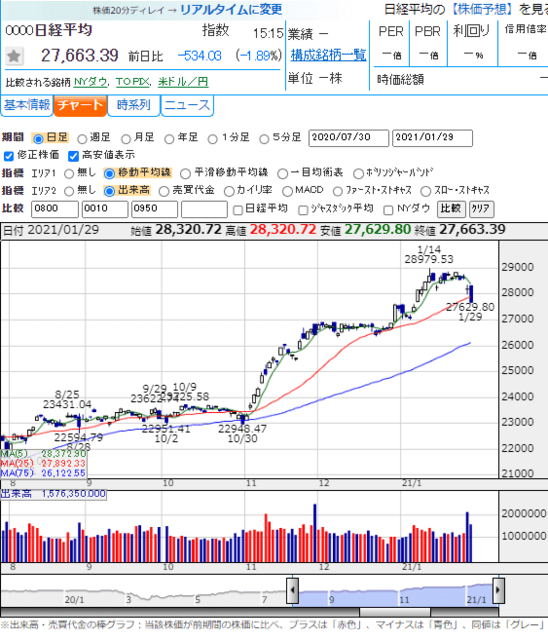Click start date field 2020/07/30
Screen dimensions: 548x640
[x=348, y=138]
